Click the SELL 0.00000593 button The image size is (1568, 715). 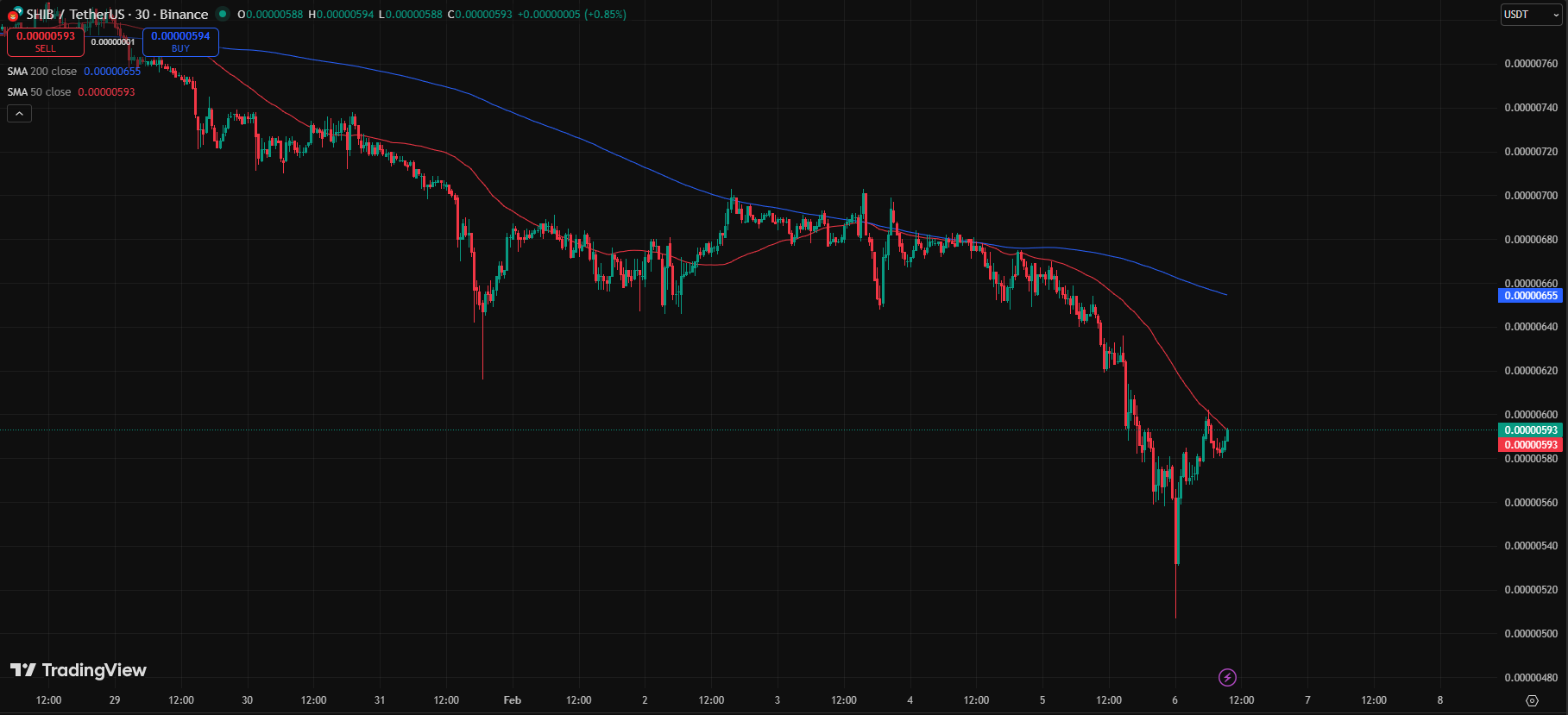tap(46, 41)
